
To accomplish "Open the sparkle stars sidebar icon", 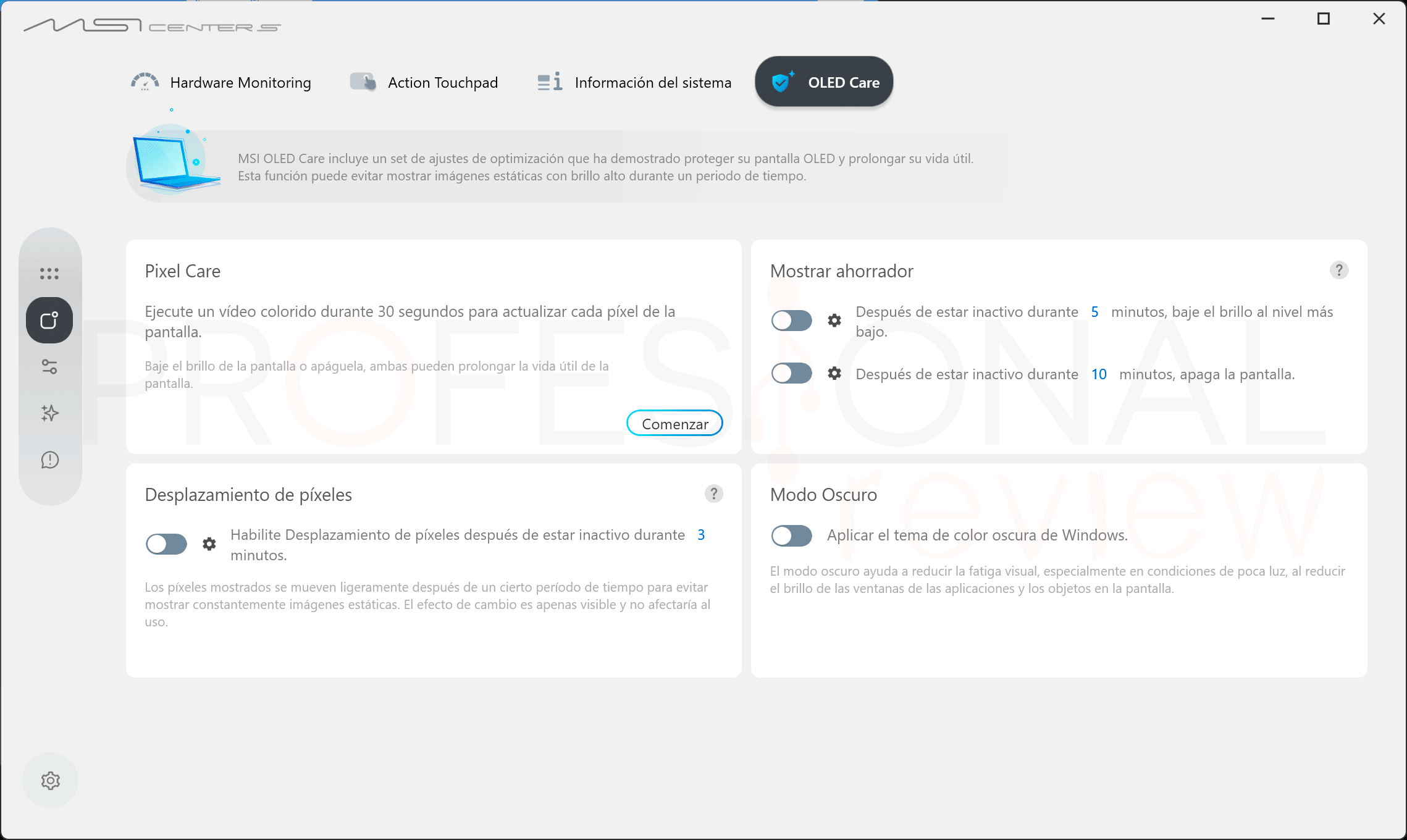I will click(x=49, y=413).
